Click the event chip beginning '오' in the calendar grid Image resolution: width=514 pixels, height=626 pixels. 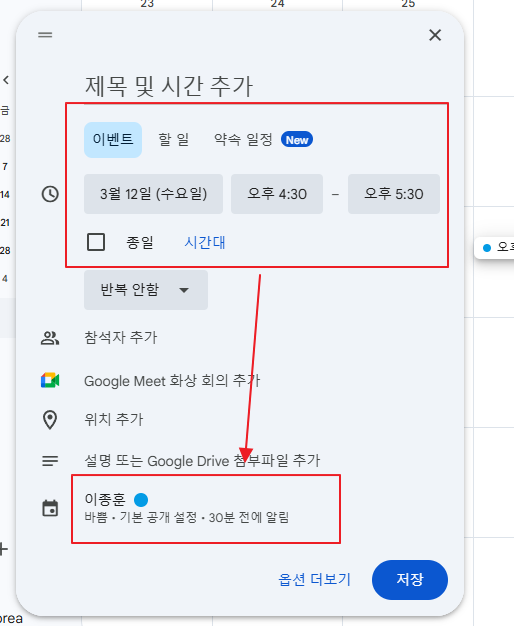[x=494, y=248]
